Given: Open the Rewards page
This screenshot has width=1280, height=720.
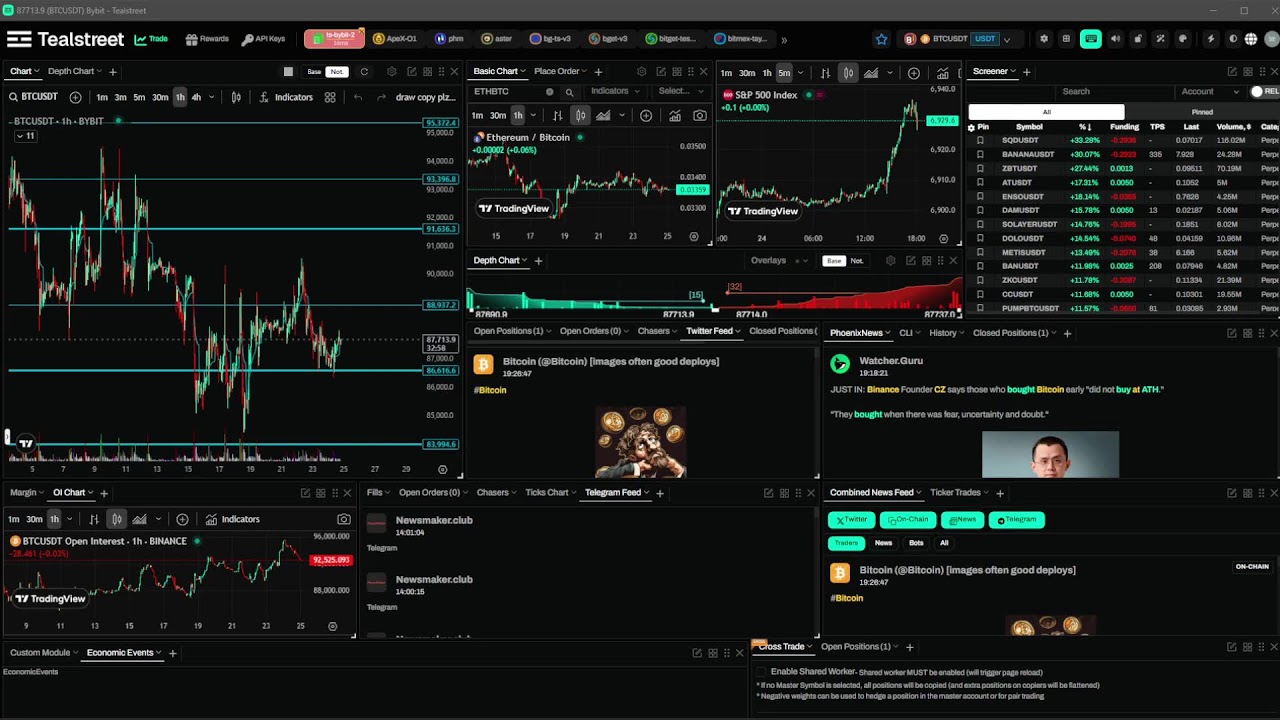Looking at the screenshot, I should 207,39.
